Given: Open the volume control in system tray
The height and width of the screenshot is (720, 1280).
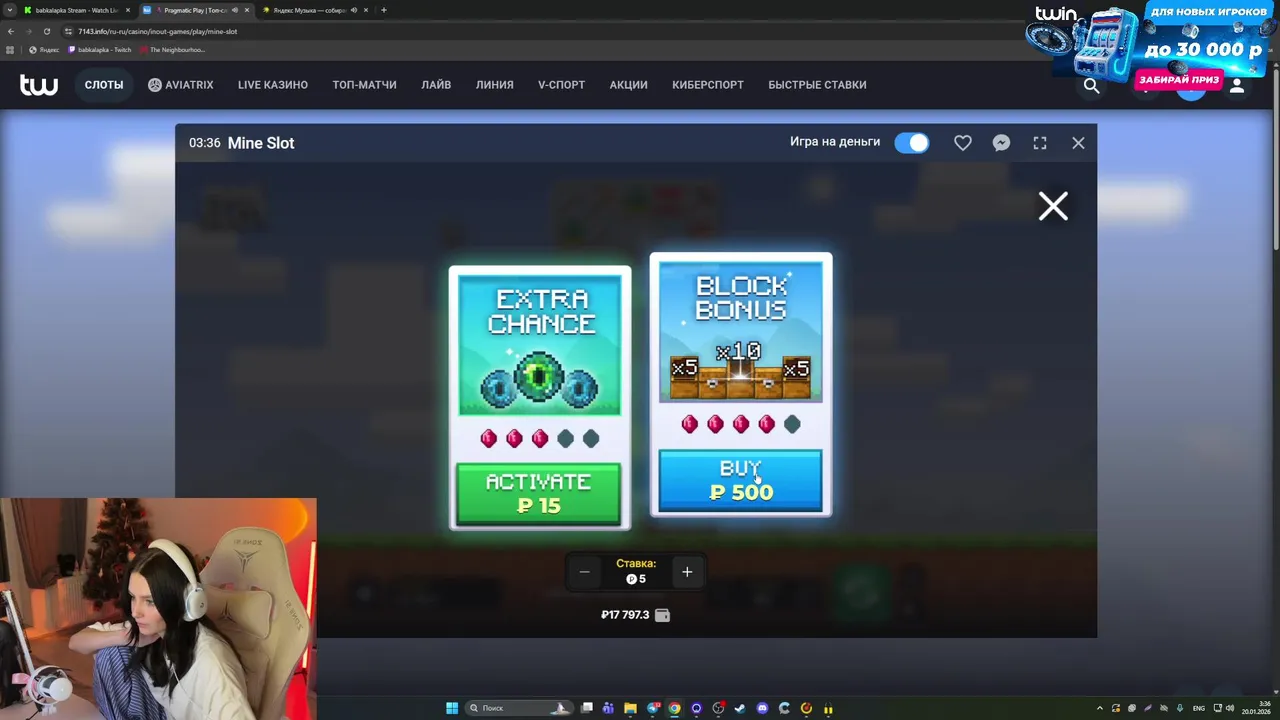Looking at the screenshot, I should tap(1231, 708).
